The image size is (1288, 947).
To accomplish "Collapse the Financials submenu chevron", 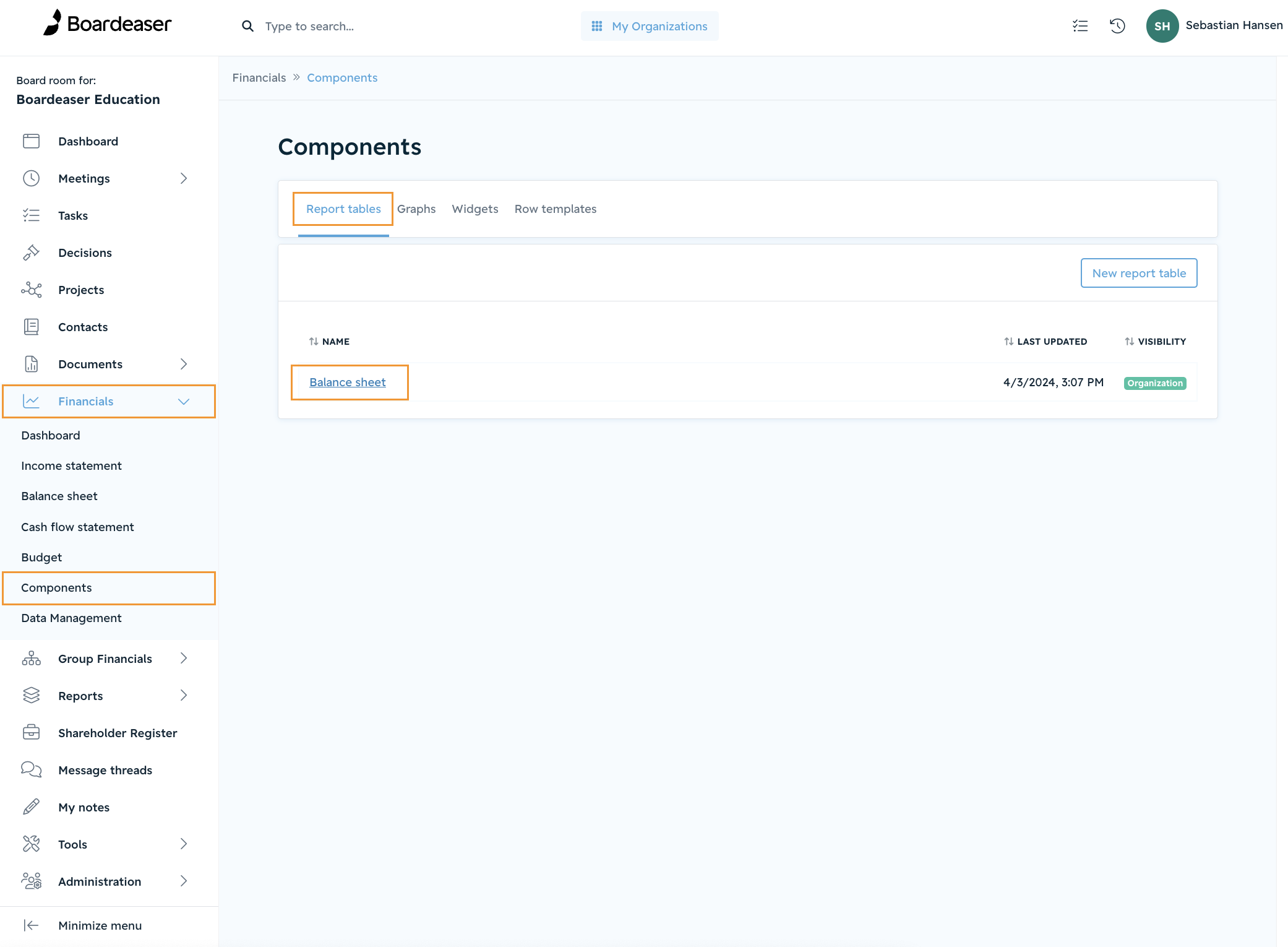I will [184, 401].
